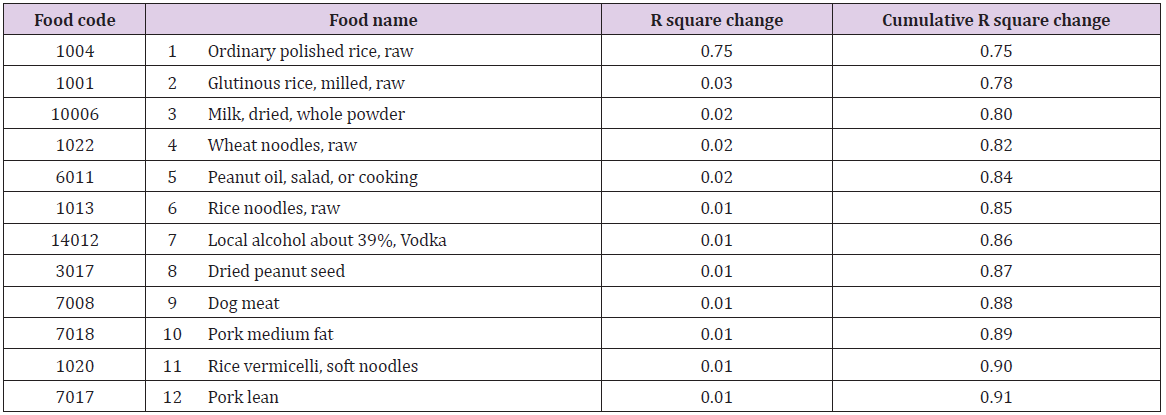Click the R square change header
This screenshot has width=1166, height=415.
point(717,20)
